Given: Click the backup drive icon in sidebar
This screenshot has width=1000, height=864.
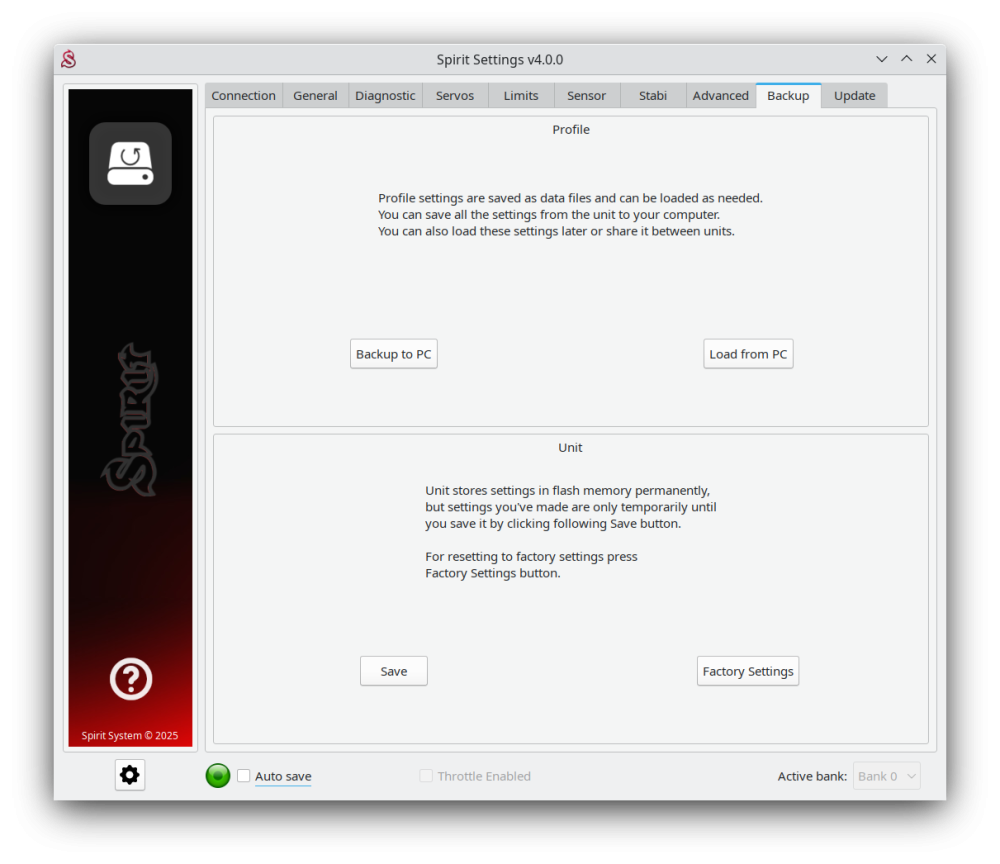Looking at the screenshot, I should click(x=130, y=163).
